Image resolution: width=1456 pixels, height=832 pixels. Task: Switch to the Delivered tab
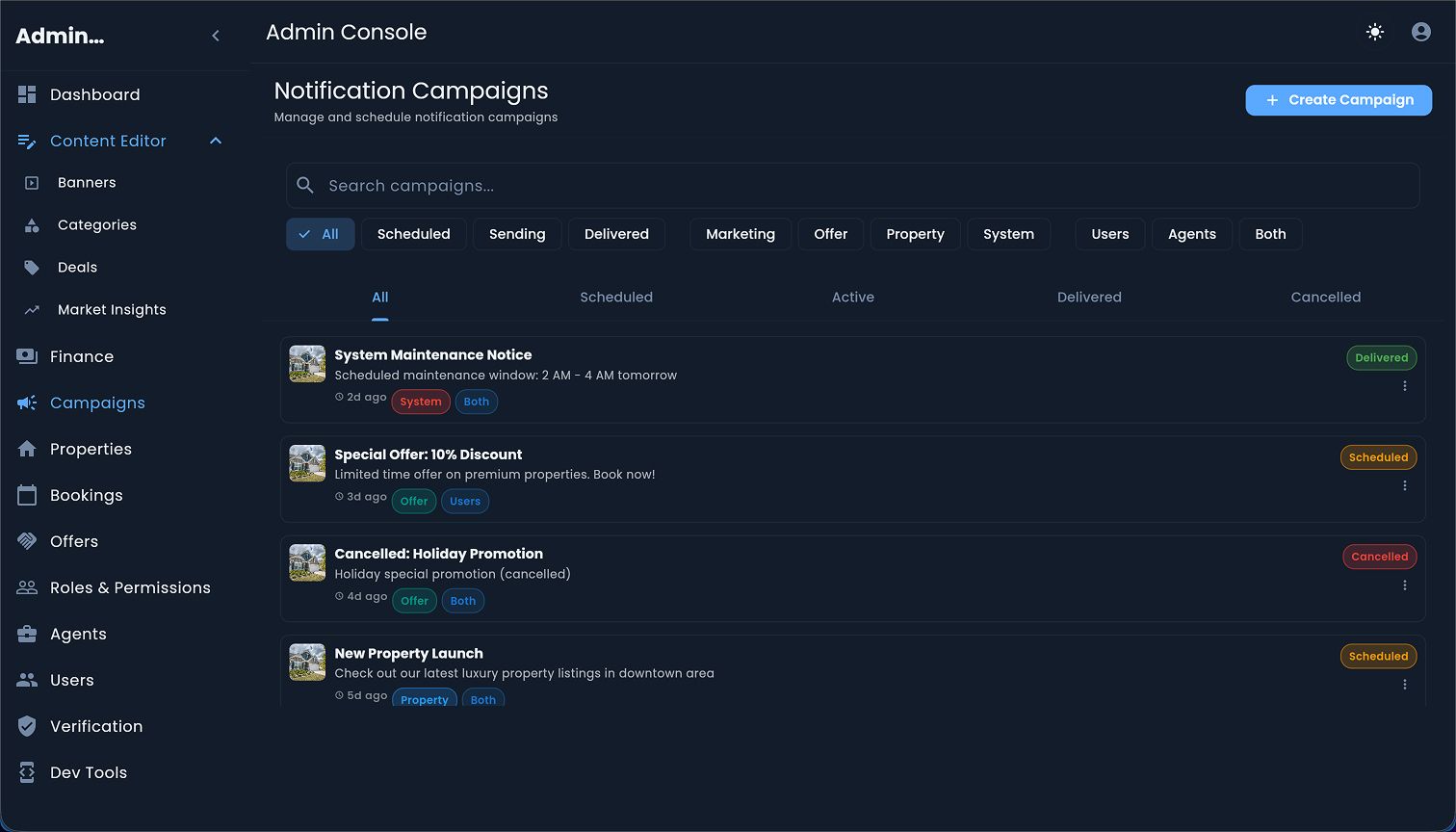pyautogui.click(x=1089, y=298)
